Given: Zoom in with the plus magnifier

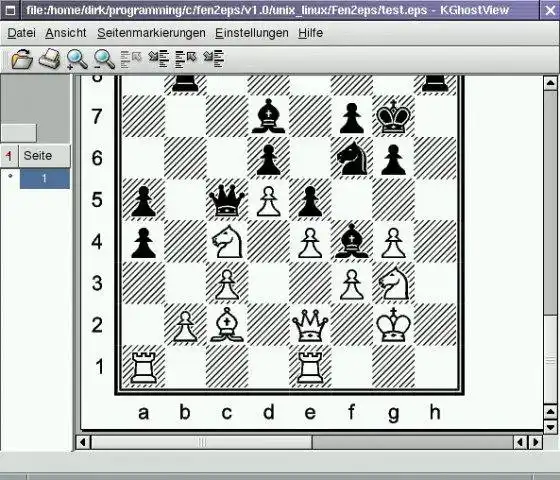Looking at the screenshot, I should (77, 59).
